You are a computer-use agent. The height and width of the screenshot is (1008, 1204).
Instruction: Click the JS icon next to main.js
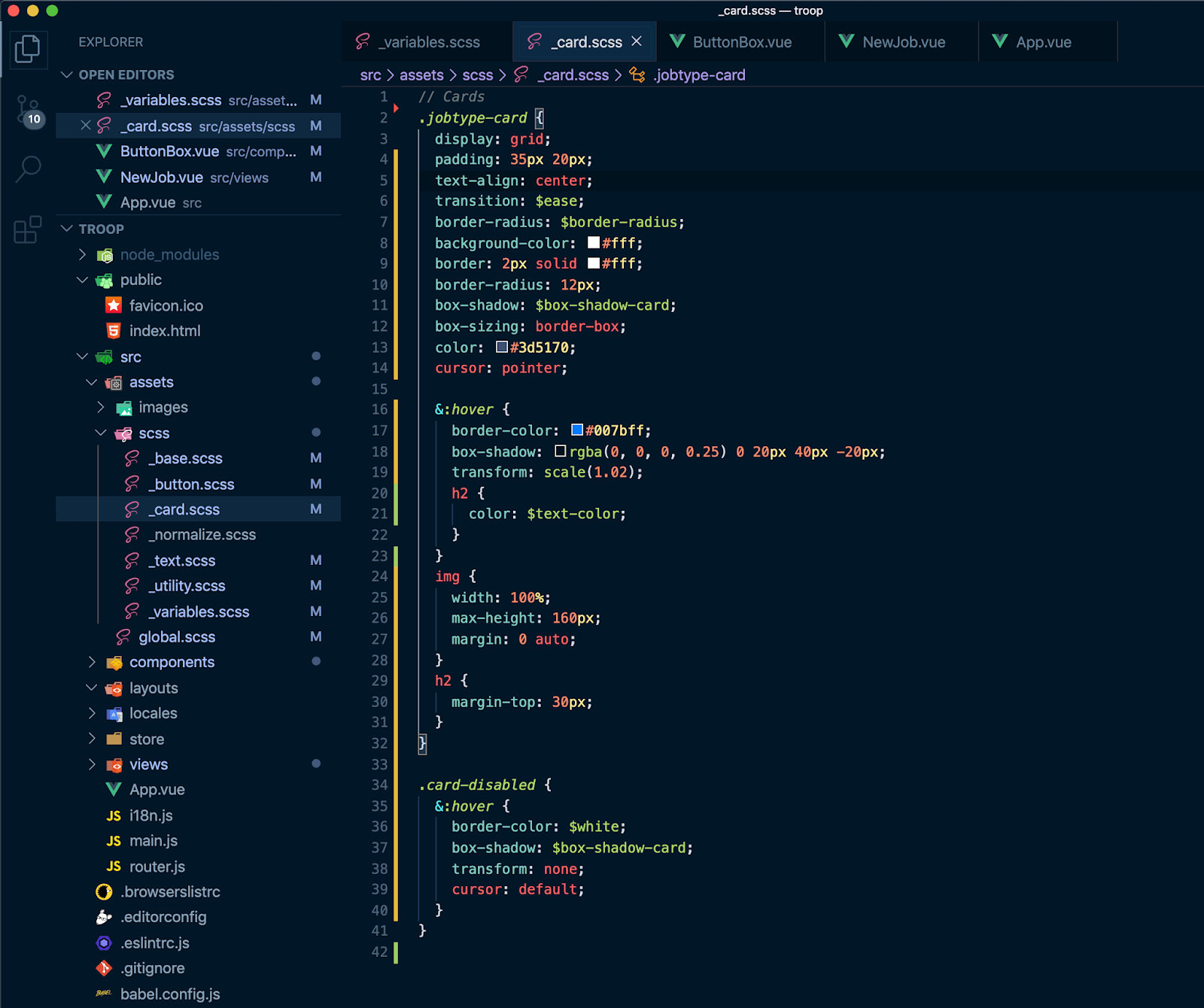(113, 840)
